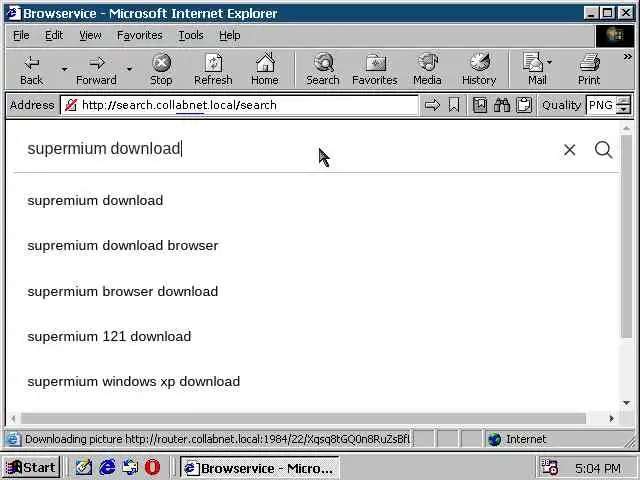Go Back using the toolbar button
The width and height of the screenshot is (640, 480).
click(x=31, y=70)
